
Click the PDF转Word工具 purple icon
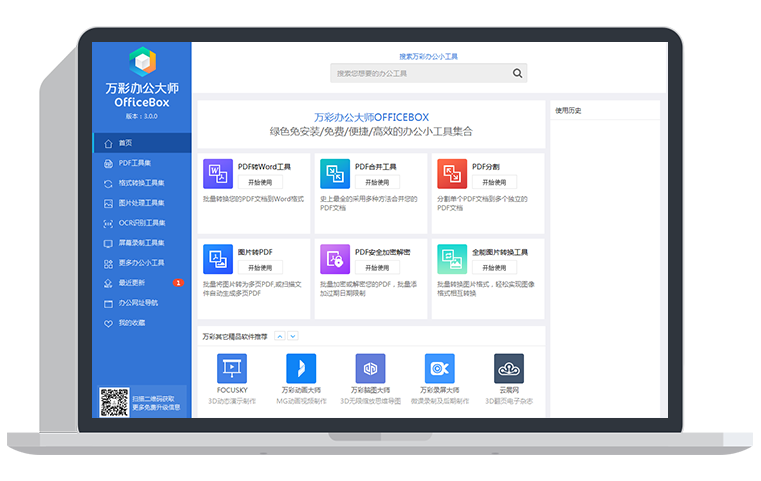tap(217, 174)
